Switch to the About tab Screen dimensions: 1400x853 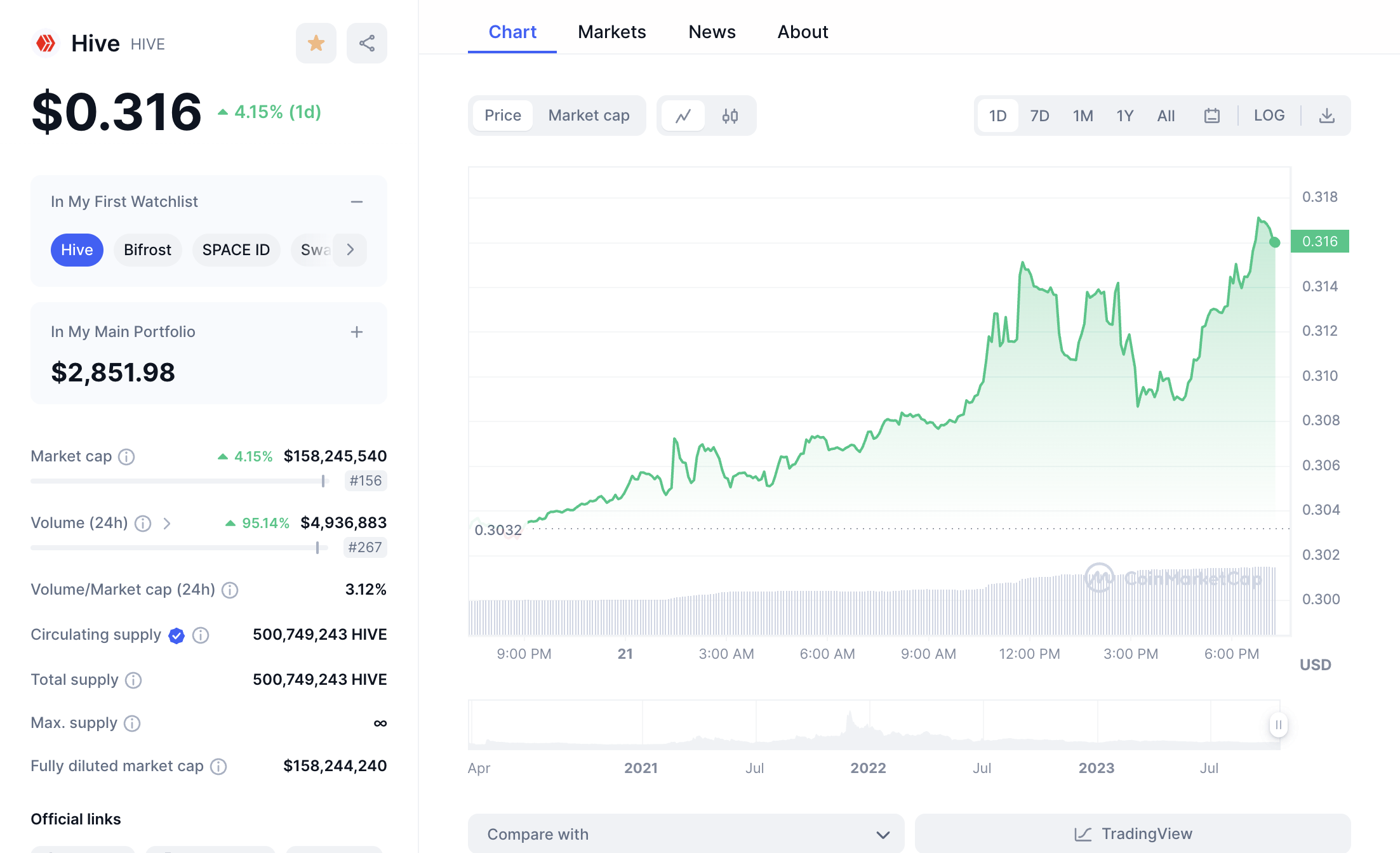pyautogui.click(x=803, y=32)
